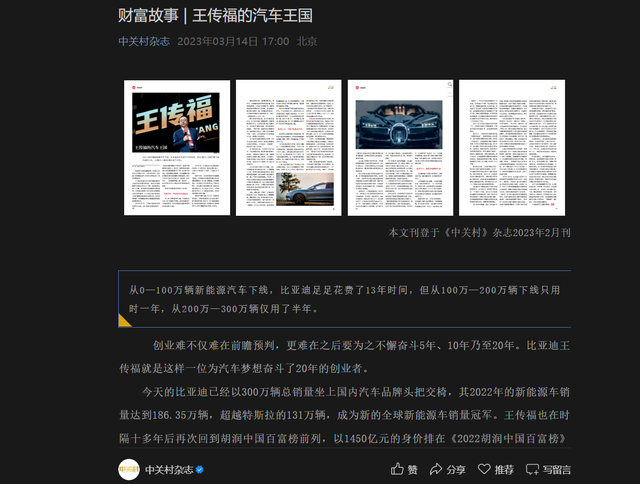Click the heart recommend icon
This screenshot has height=484, width=640.
pyautogui.click(x=483, y=469)
